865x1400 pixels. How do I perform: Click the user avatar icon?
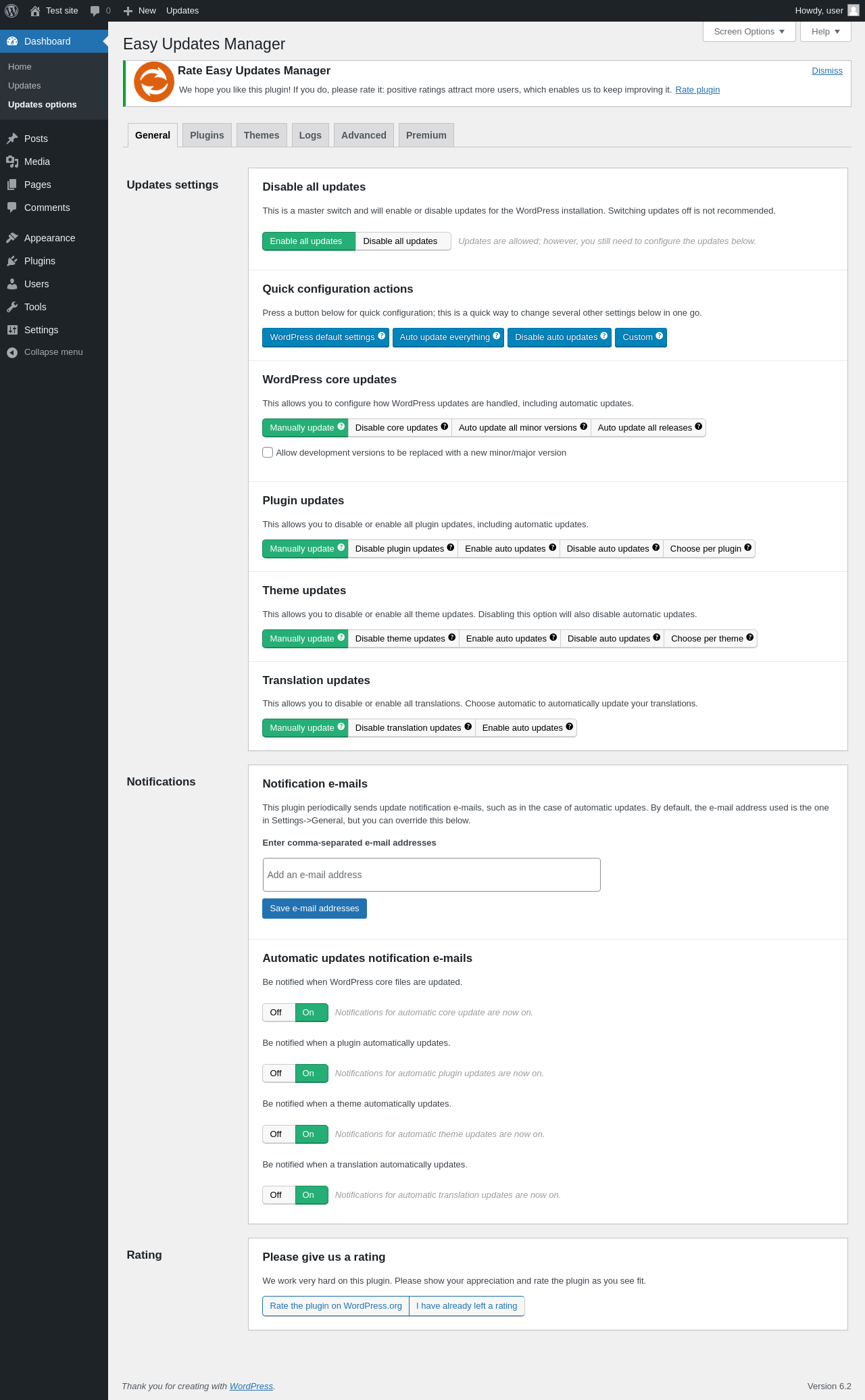coord(854,11)
